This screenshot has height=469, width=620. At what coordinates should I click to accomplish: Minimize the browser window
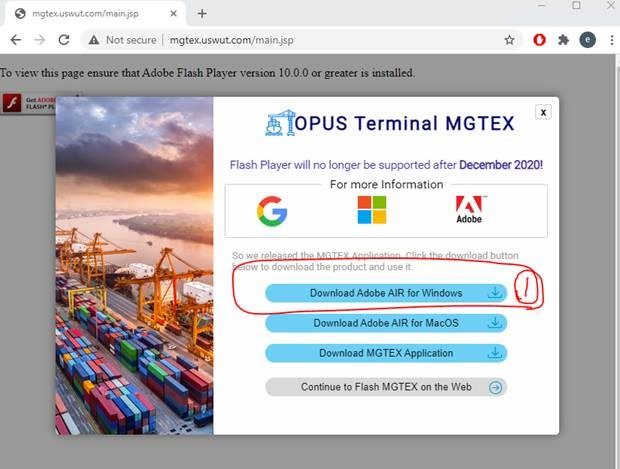coord(542,5)
